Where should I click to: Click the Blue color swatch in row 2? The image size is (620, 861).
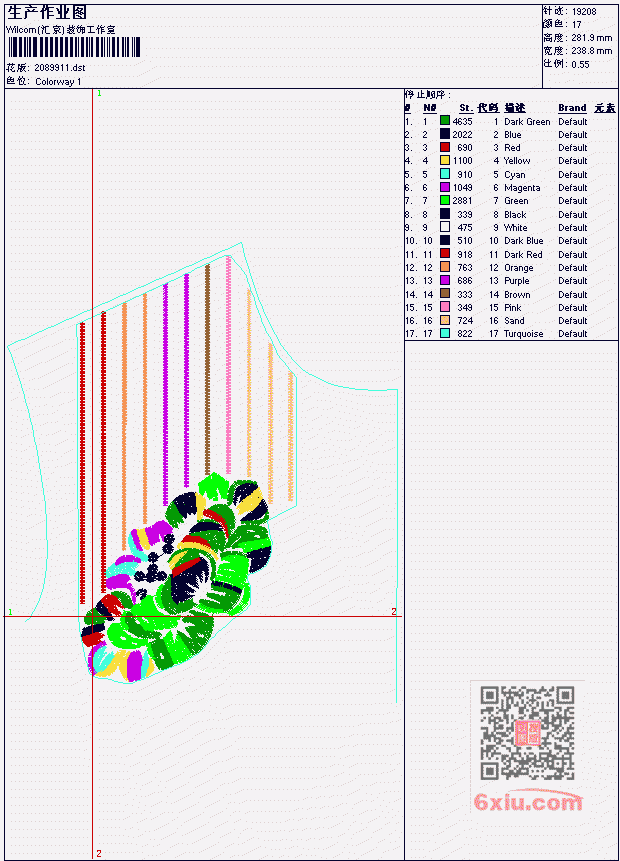(x=445, y=134)
